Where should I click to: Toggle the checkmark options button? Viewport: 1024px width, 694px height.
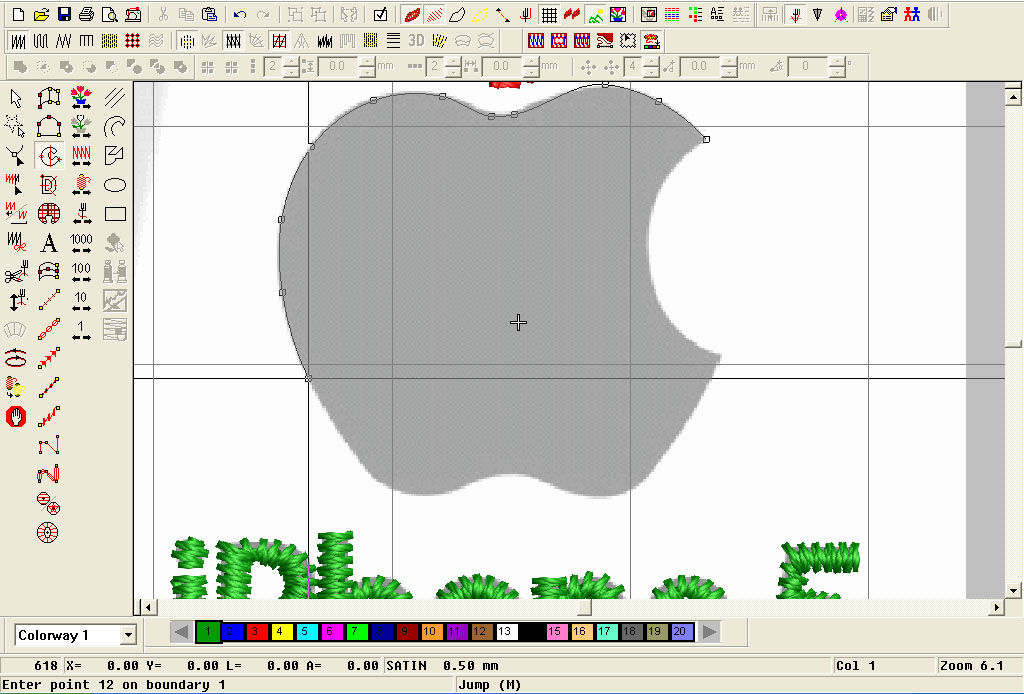pyautogui.click(x=380, y=14)
